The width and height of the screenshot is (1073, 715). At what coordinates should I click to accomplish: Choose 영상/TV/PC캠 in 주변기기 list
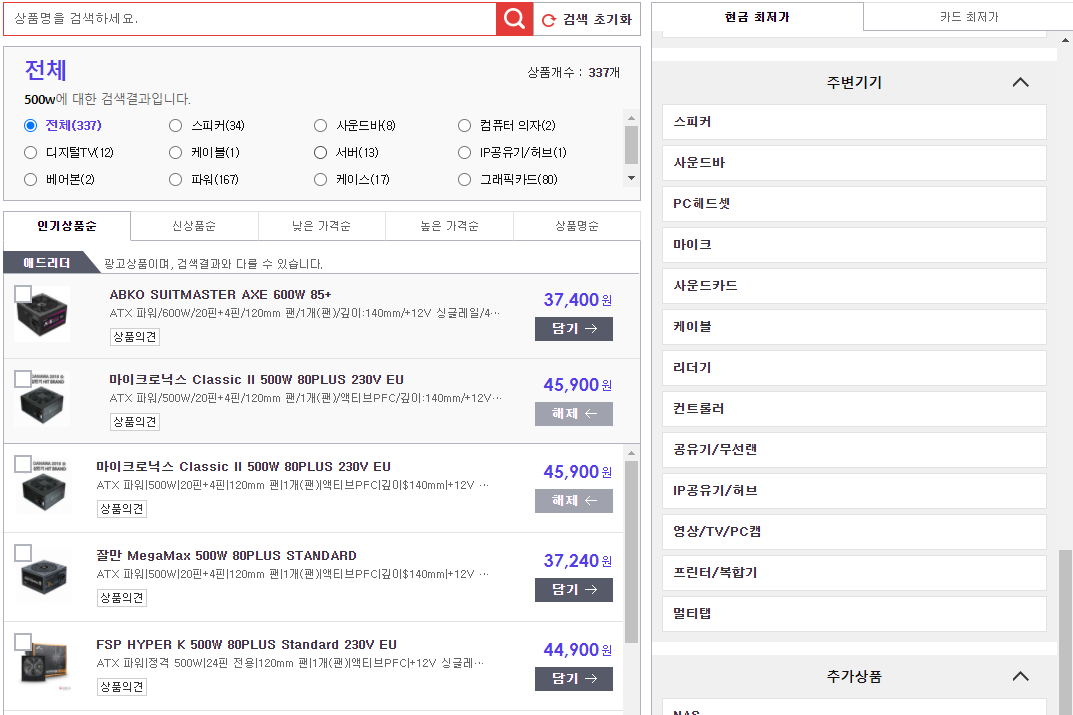(x=854, y=532)
